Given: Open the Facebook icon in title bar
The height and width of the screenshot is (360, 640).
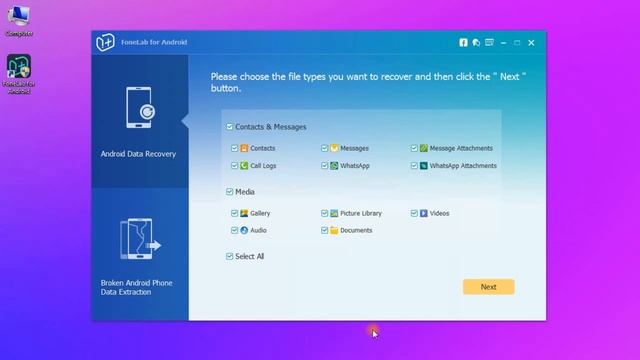Looking at the screenshot, I should click(x=463, y=42).
